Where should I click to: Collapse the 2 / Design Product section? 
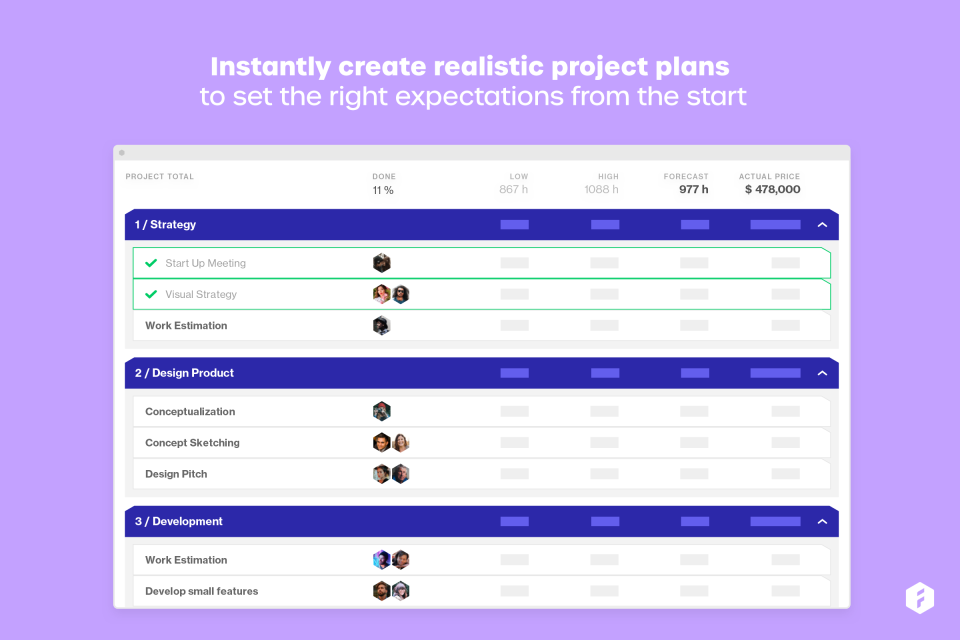(x=822, y=373)
